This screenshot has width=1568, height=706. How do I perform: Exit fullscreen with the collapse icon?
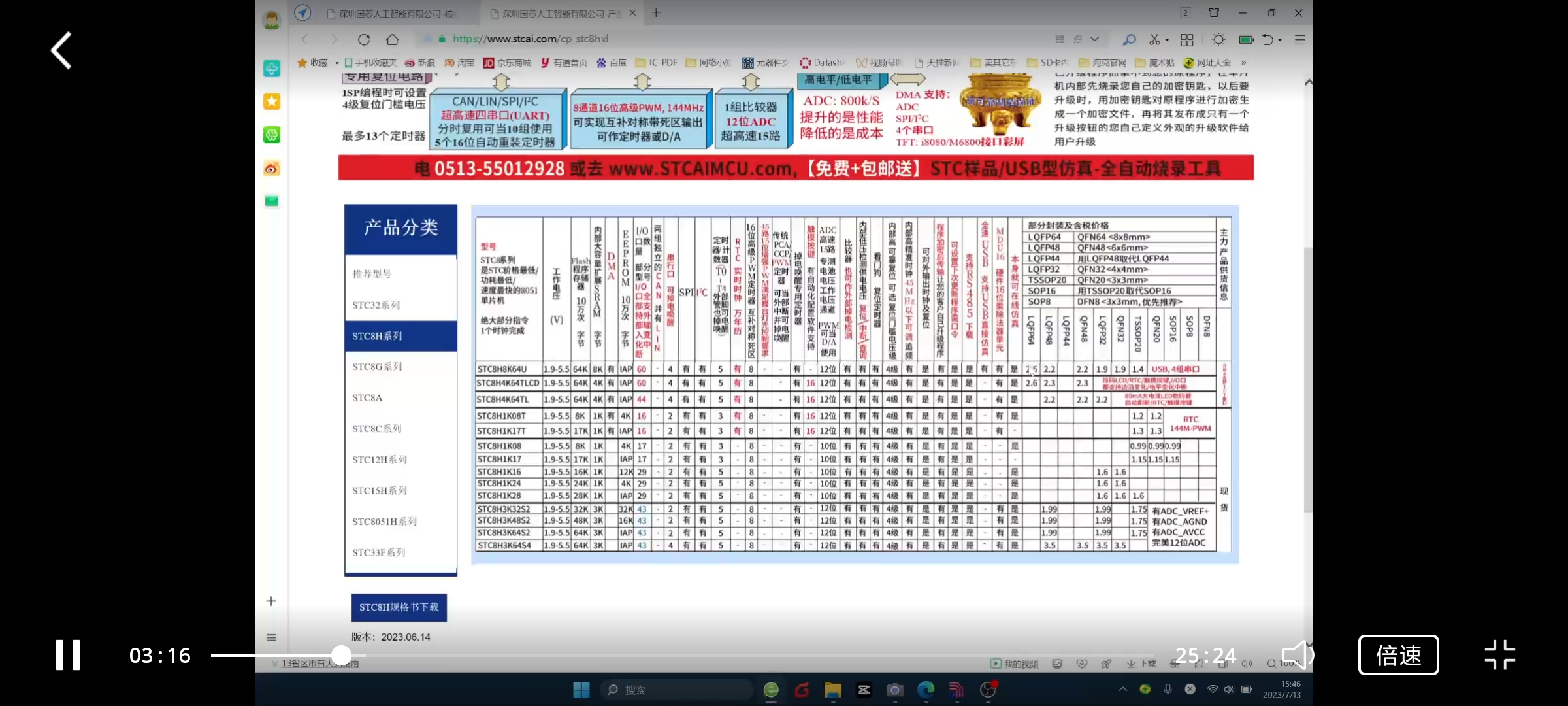[x=1499, y=655]
